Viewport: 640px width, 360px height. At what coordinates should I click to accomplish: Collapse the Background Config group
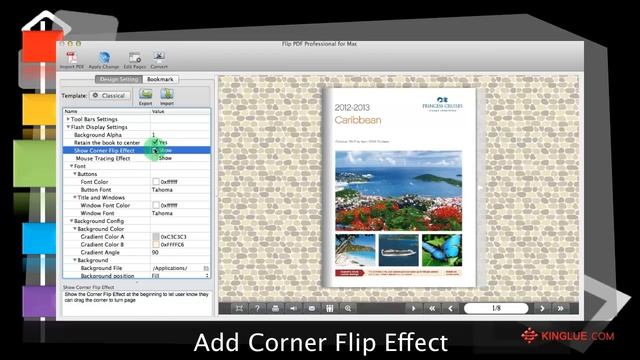(71, 221)
